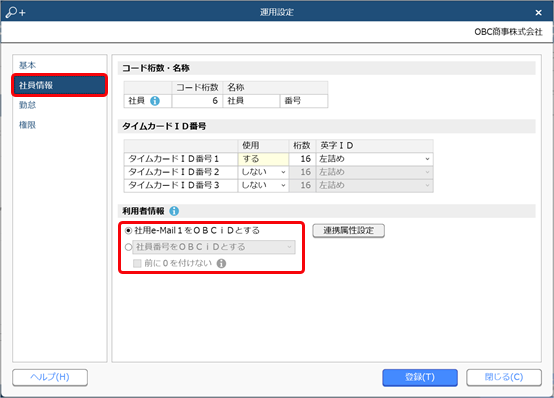Click ヘルプ(H) button

(x=50, y=377)
